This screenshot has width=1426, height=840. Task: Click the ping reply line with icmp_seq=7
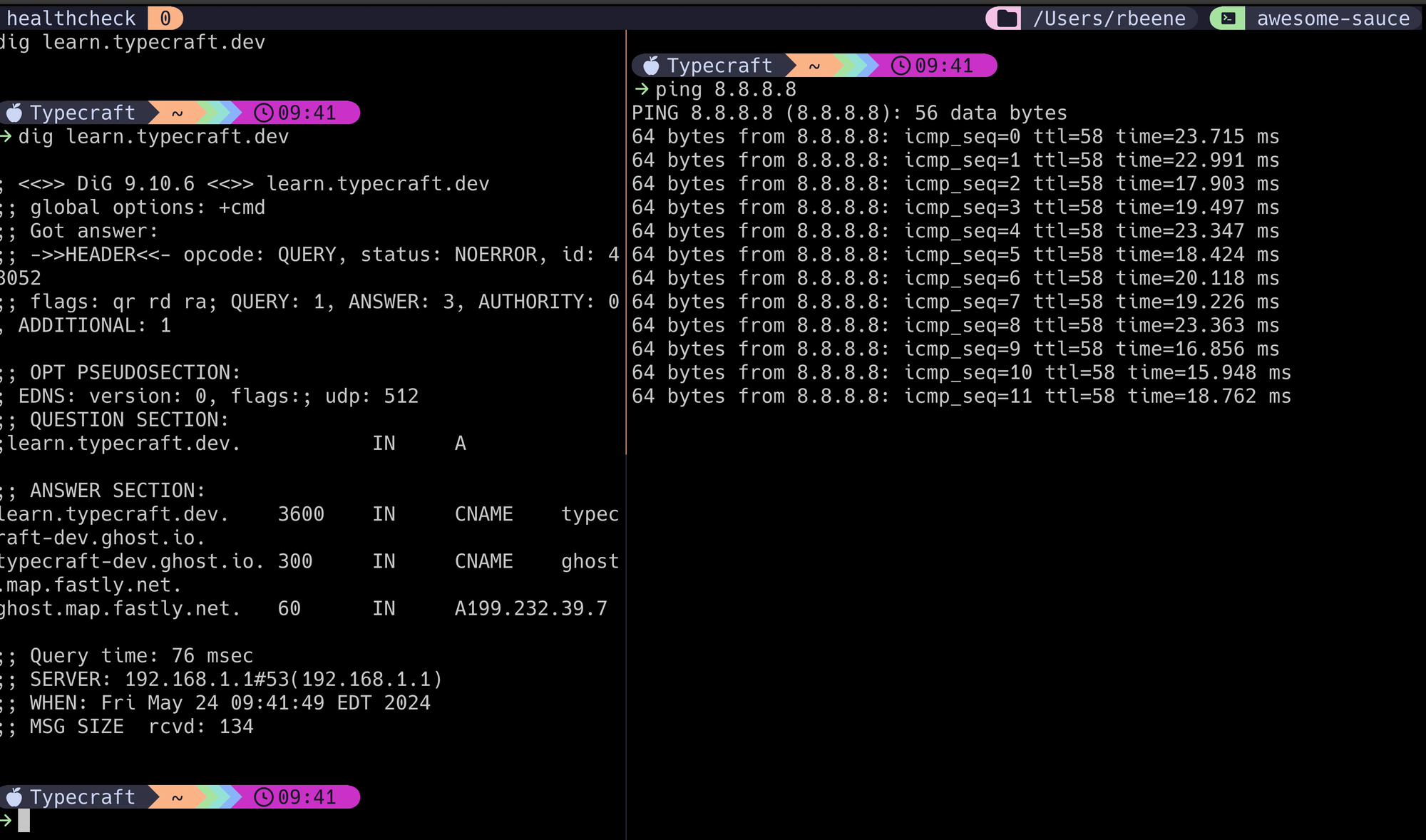(955, 301)
